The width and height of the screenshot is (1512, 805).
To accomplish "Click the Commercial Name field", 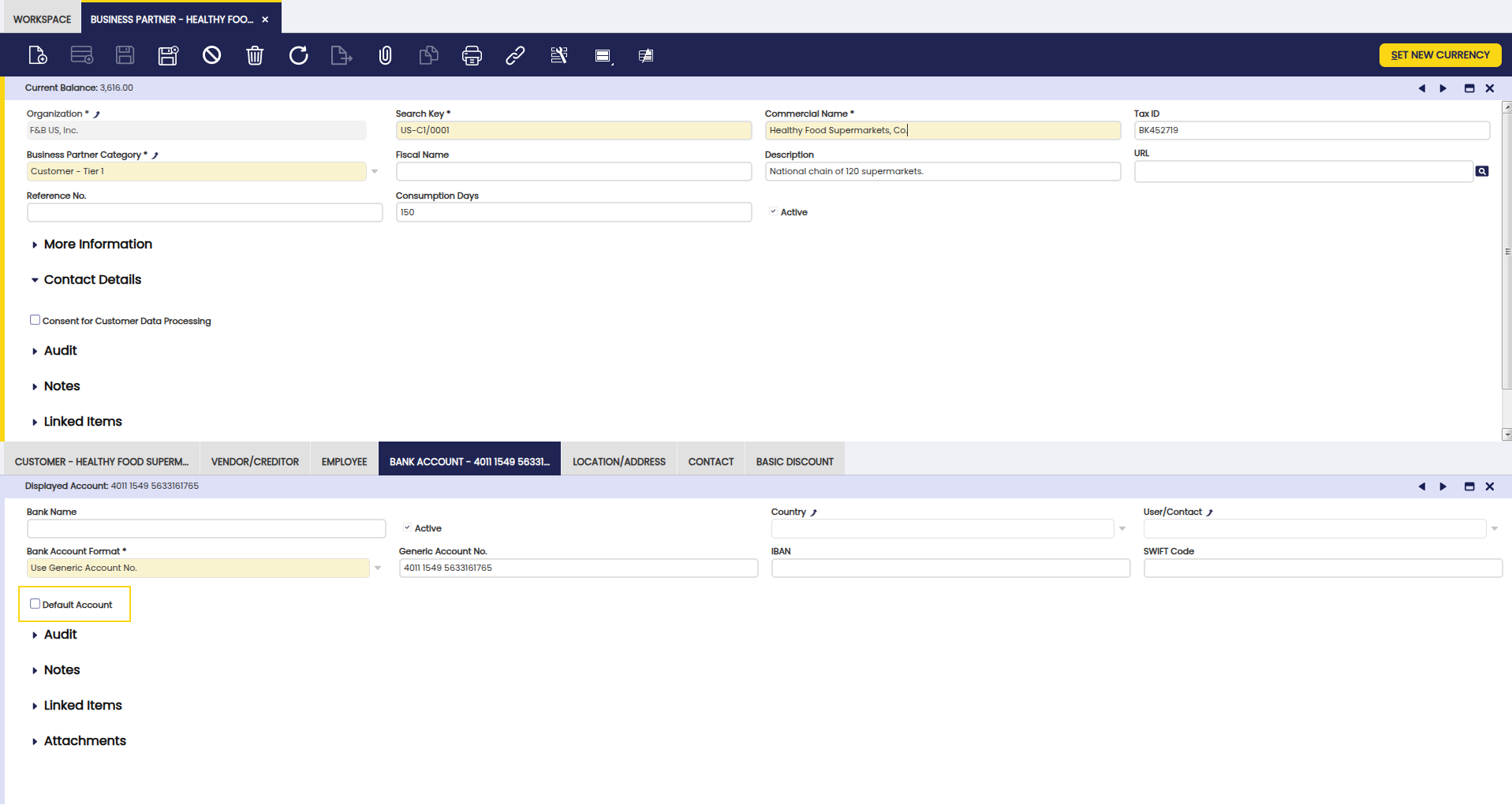I will click(x=943, y=130).
